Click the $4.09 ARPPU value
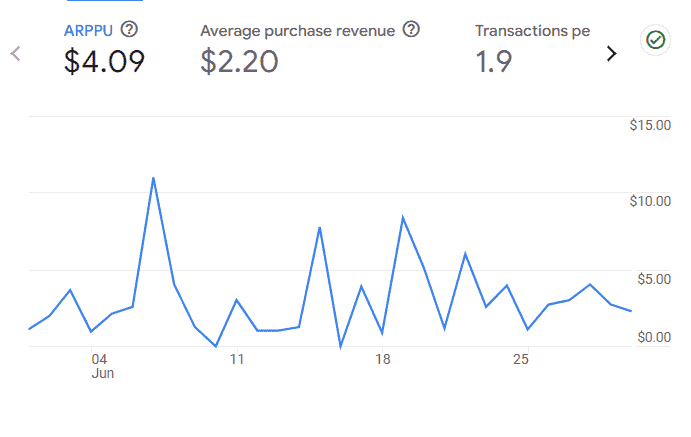Viewport: 691px width, 437px height. click(x=104, y=61)
